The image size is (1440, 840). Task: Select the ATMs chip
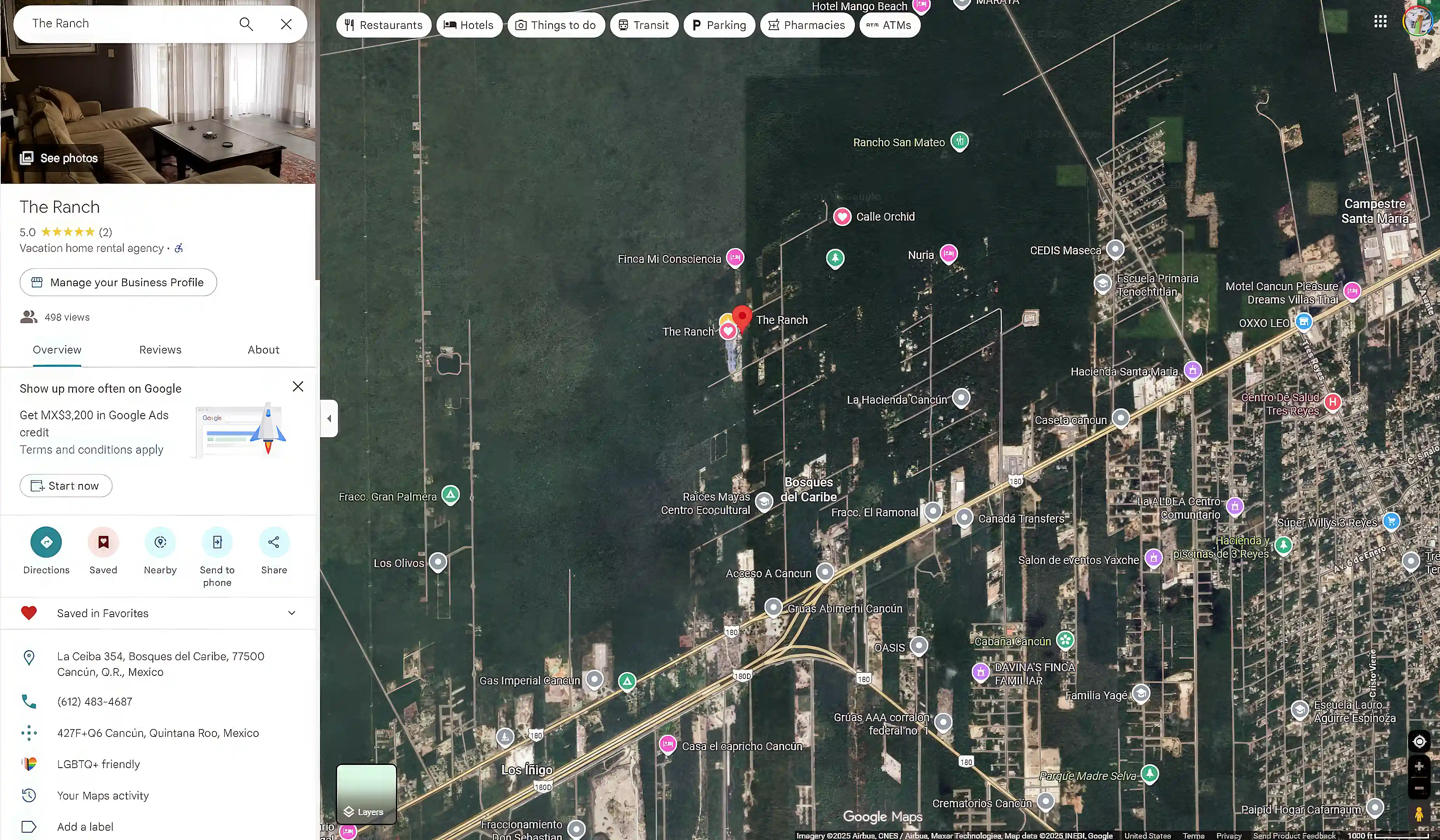click(x=890, y=25)
